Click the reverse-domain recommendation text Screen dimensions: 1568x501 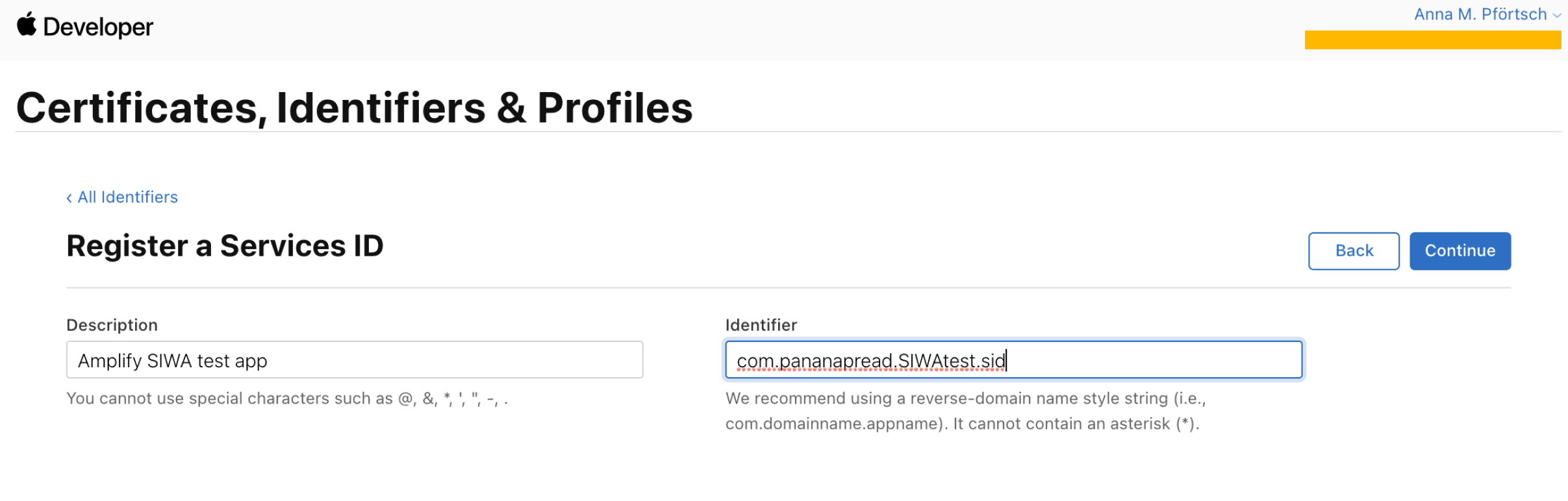point(965,411)
